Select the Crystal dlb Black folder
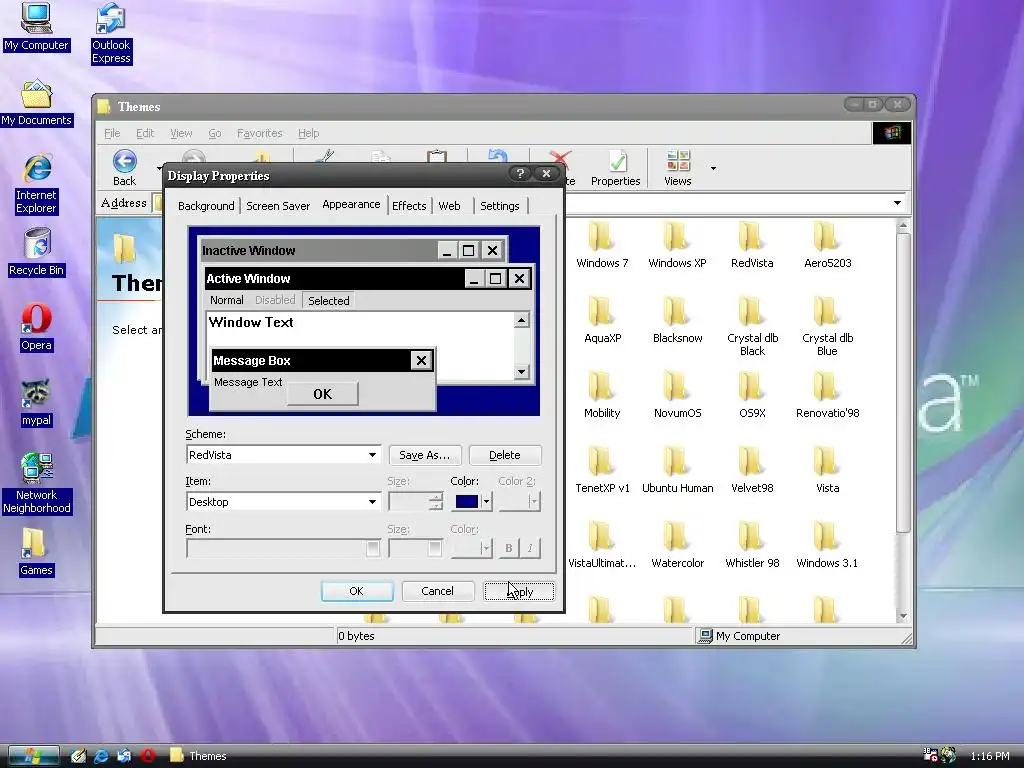The image size is (1024, 768). [x=752, y=326]
